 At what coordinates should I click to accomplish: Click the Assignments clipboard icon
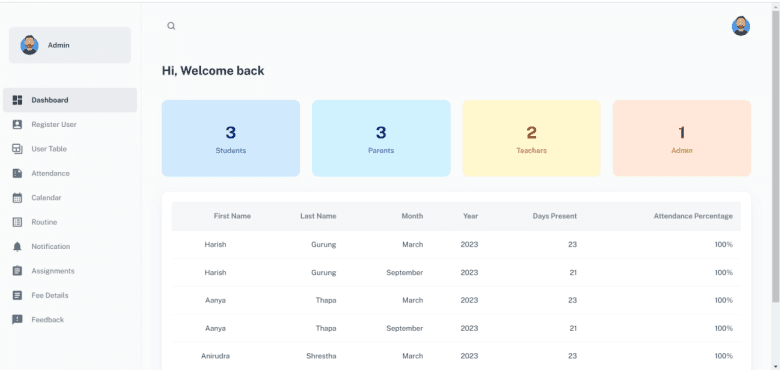[x=17, y=271]
